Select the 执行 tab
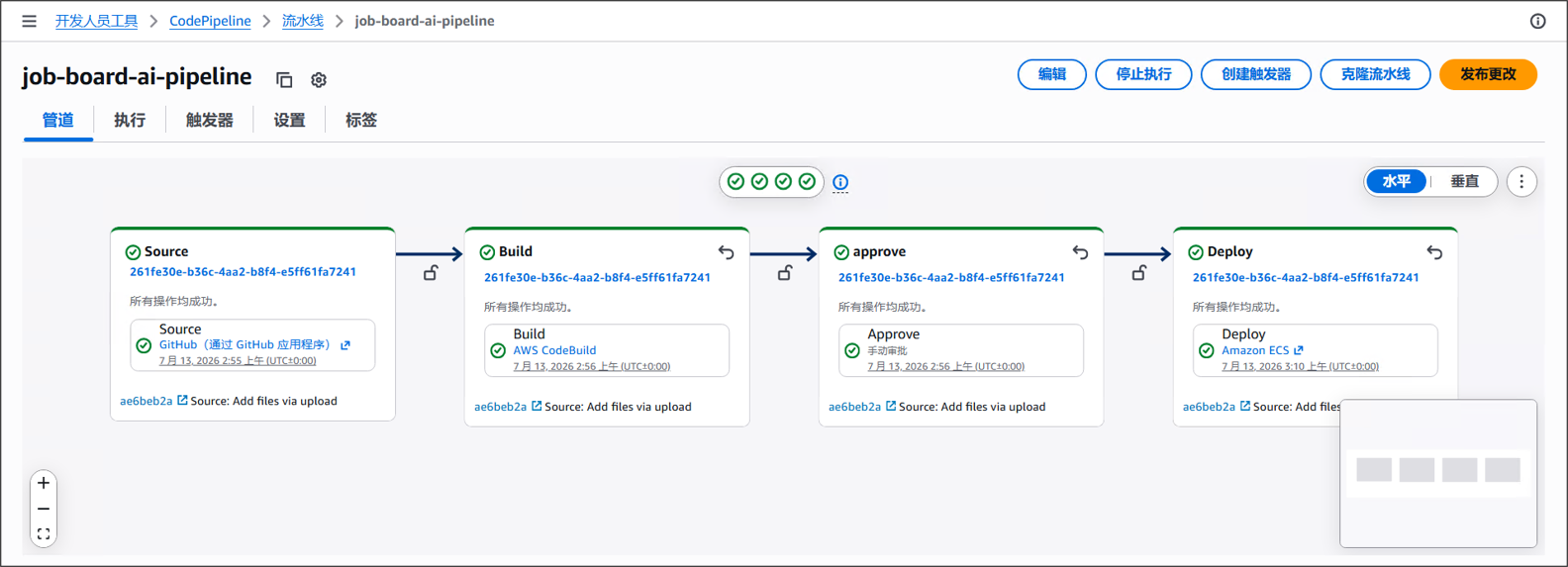Image resolution: width=1568 pixels, height=567 pixels. pyautogui.click(x=130, y=121)
